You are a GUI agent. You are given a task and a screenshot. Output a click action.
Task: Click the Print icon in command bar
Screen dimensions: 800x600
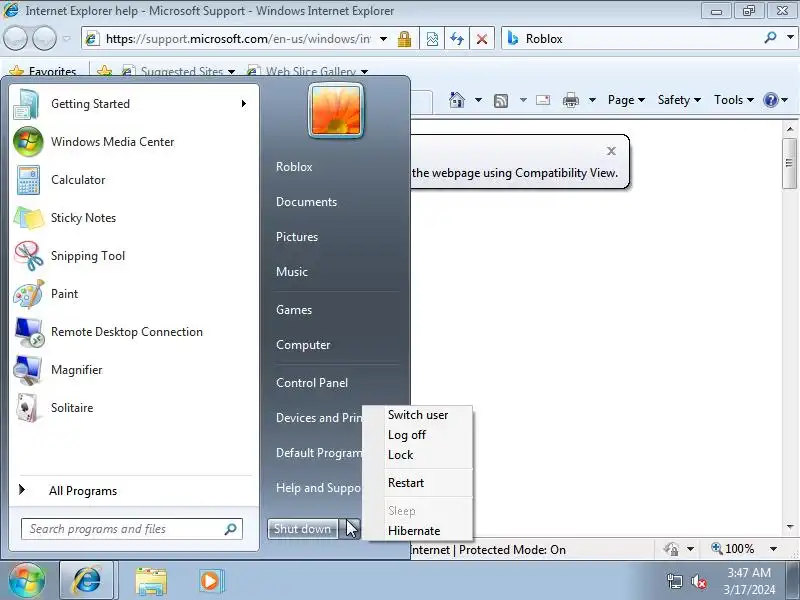tap(571, 100)
